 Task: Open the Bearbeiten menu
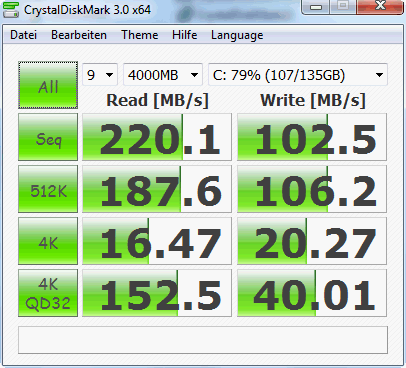[79, 35]
